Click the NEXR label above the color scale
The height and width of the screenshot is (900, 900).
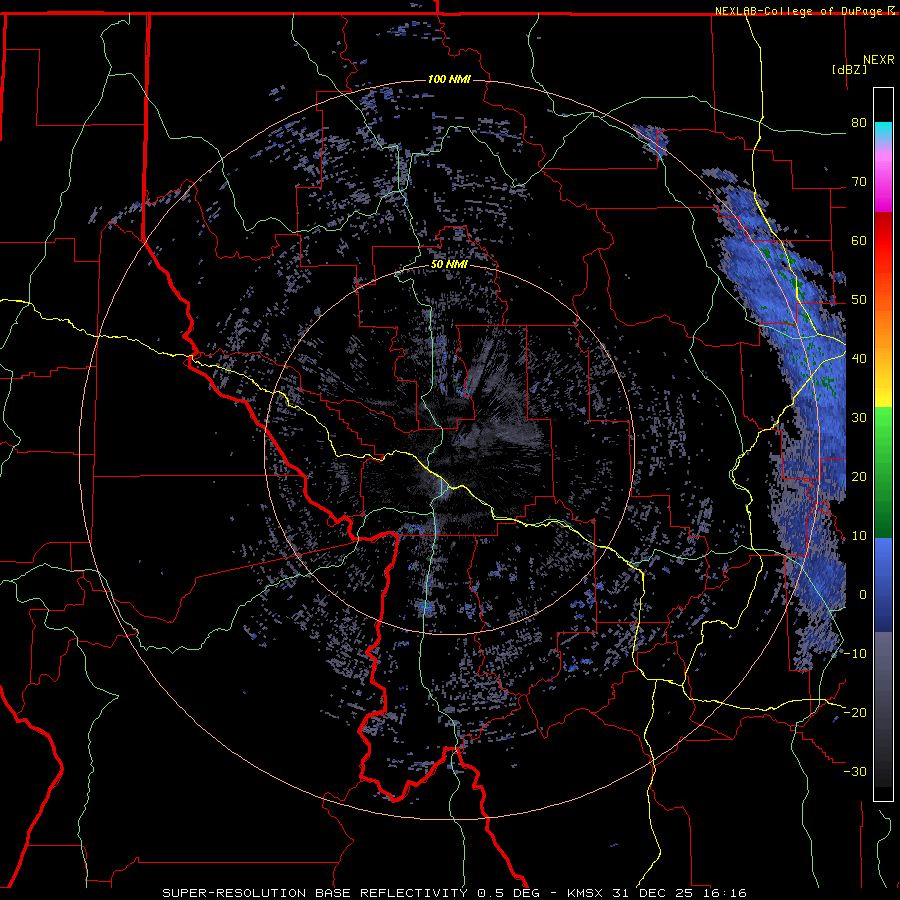coord(879,60)
